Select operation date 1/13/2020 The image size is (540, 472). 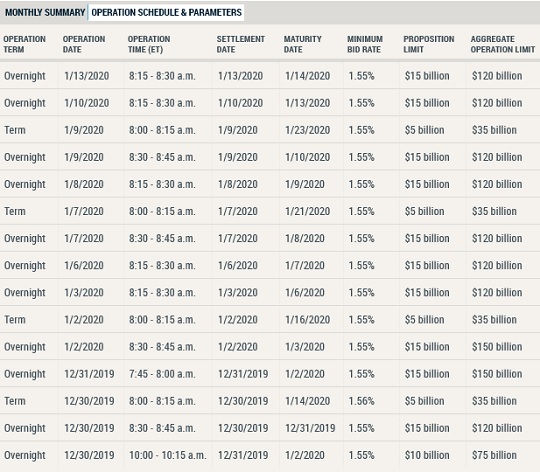tap(87, 76)
